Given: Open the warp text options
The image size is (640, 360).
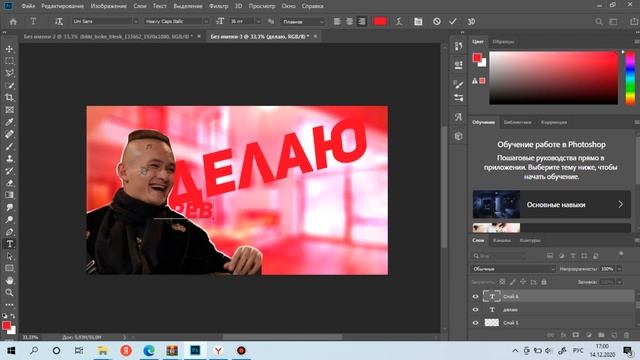Looking at the screenshot, I should pos(399,22).
